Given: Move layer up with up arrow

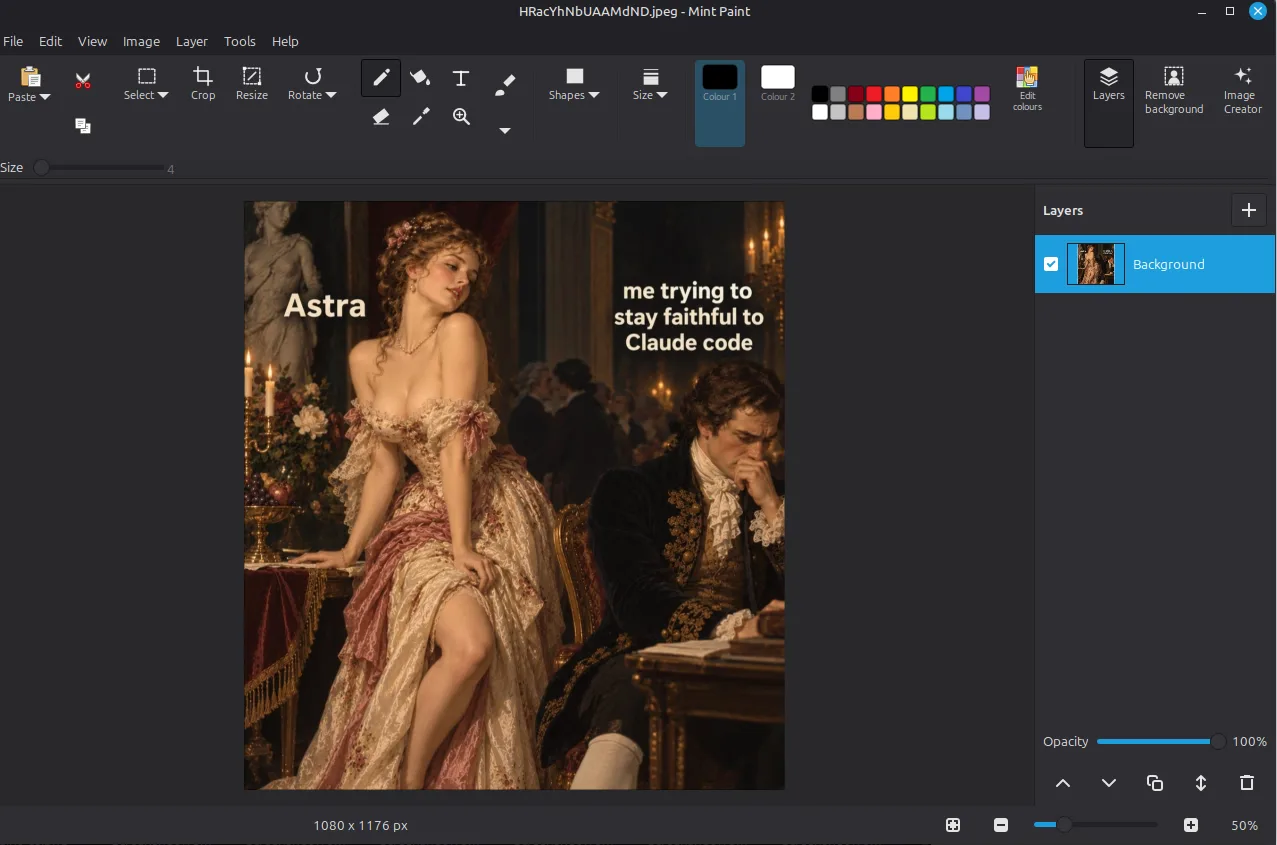Looking at the screenshot, I should pos(1063,783).
